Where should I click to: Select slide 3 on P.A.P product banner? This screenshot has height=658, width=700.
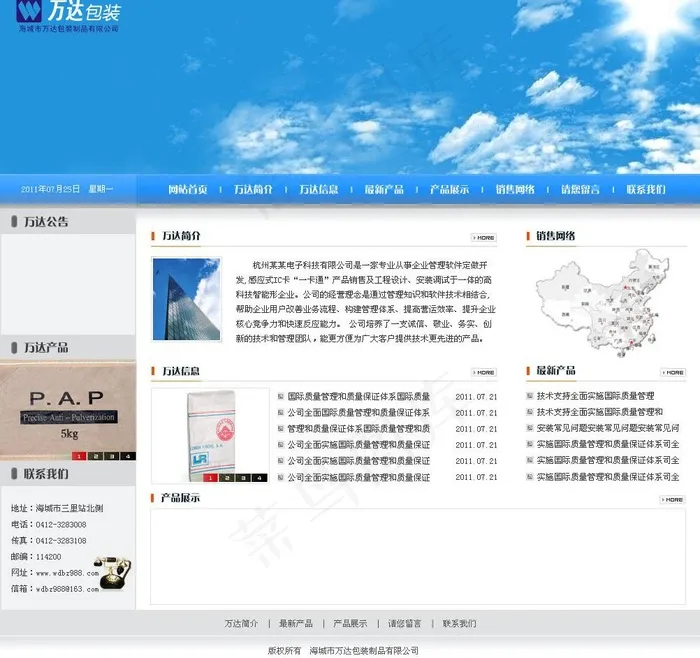112,456
